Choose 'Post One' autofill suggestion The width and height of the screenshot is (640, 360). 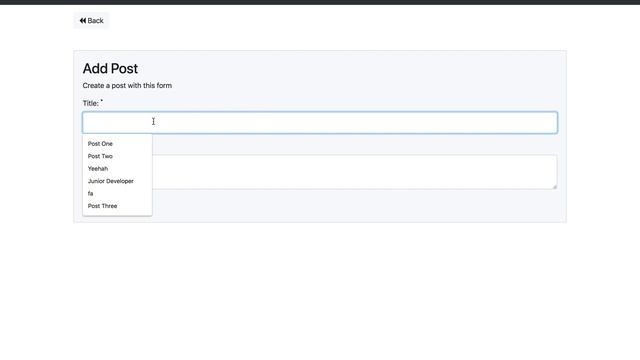(117, 144)
